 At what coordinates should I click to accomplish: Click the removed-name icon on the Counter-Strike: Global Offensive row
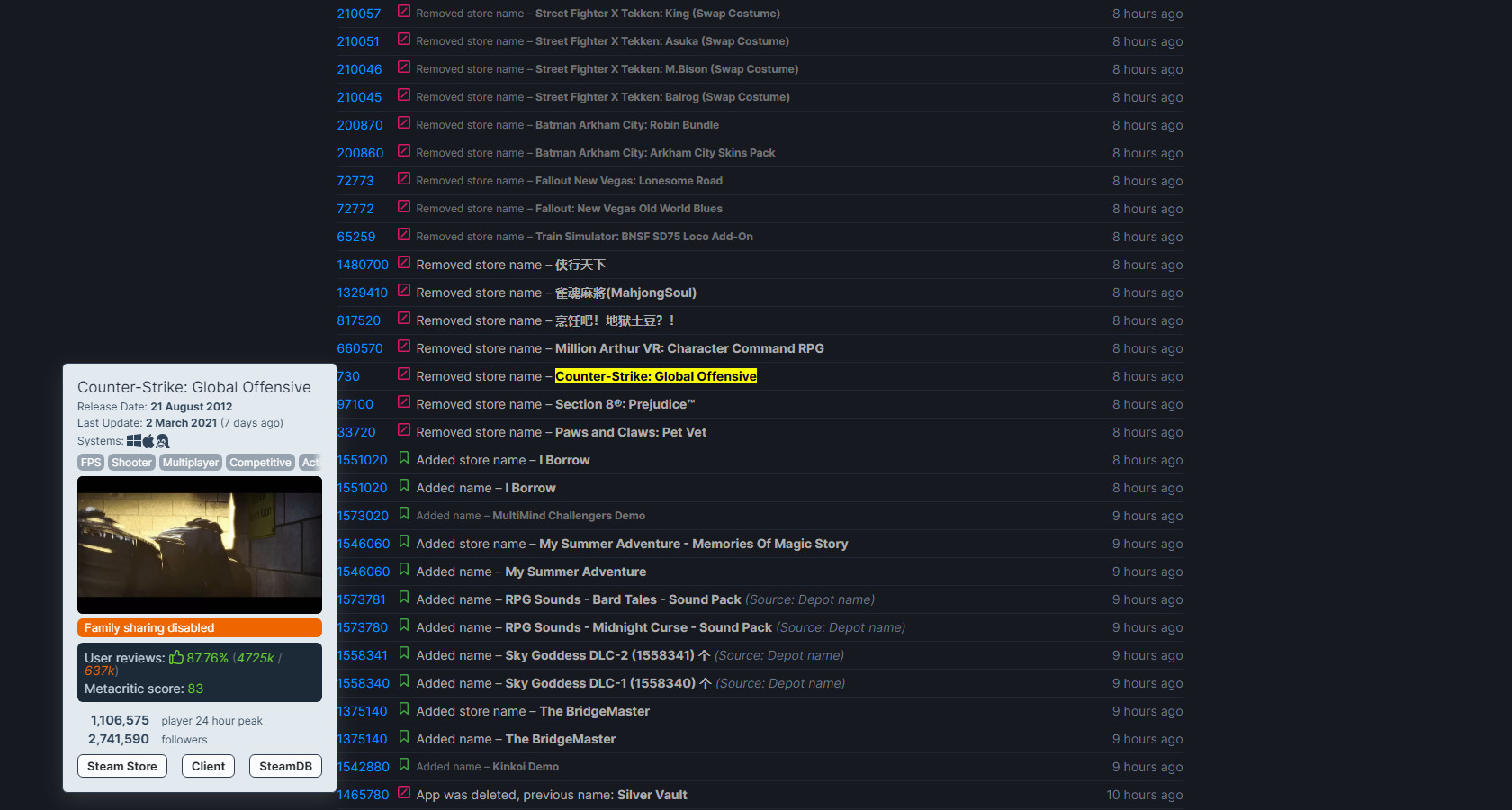pyautogui.click(x=404, y=374)
